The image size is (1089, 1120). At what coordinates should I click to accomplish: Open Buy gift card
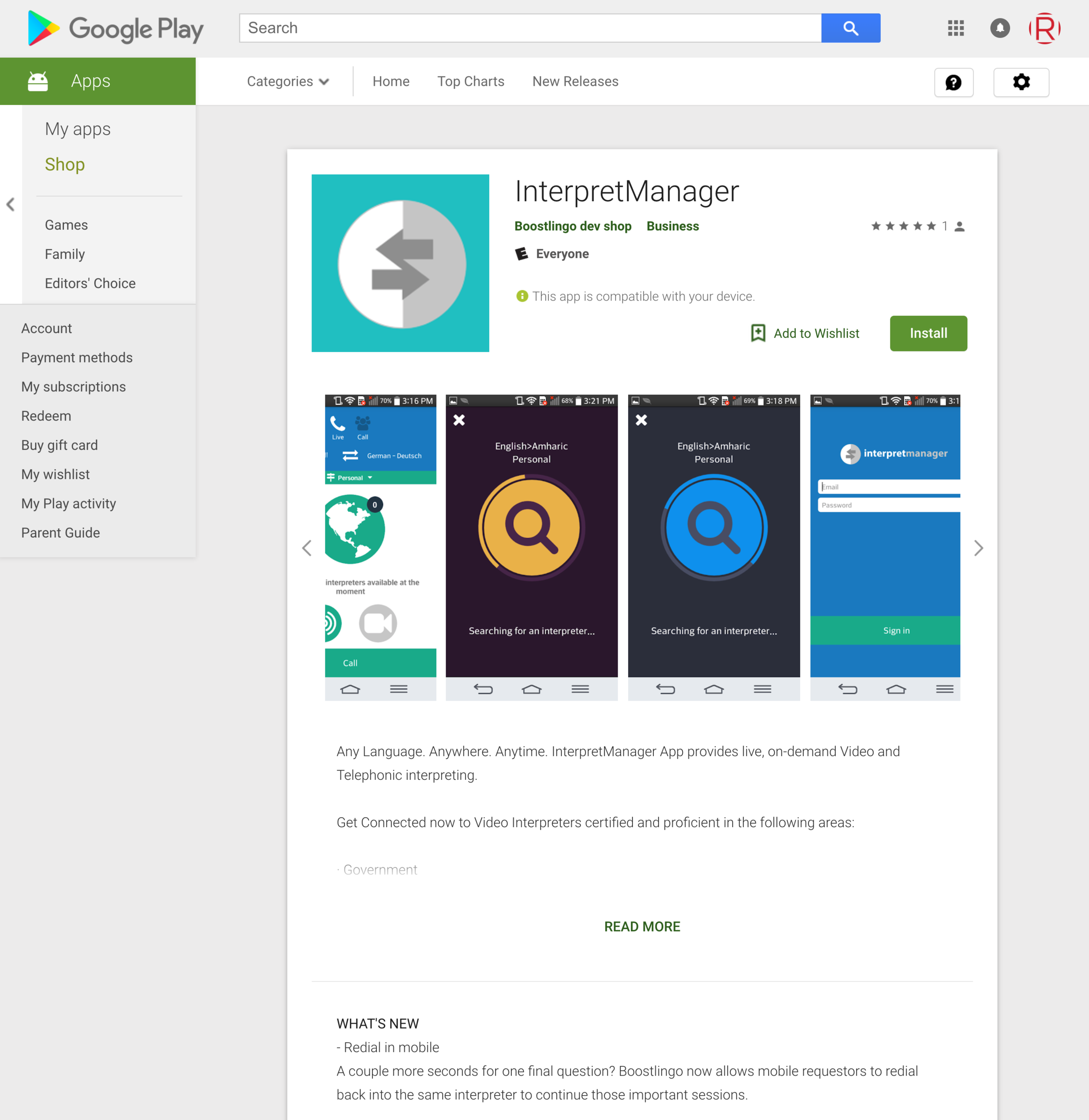pyautogui.click(x=60, y=445)
